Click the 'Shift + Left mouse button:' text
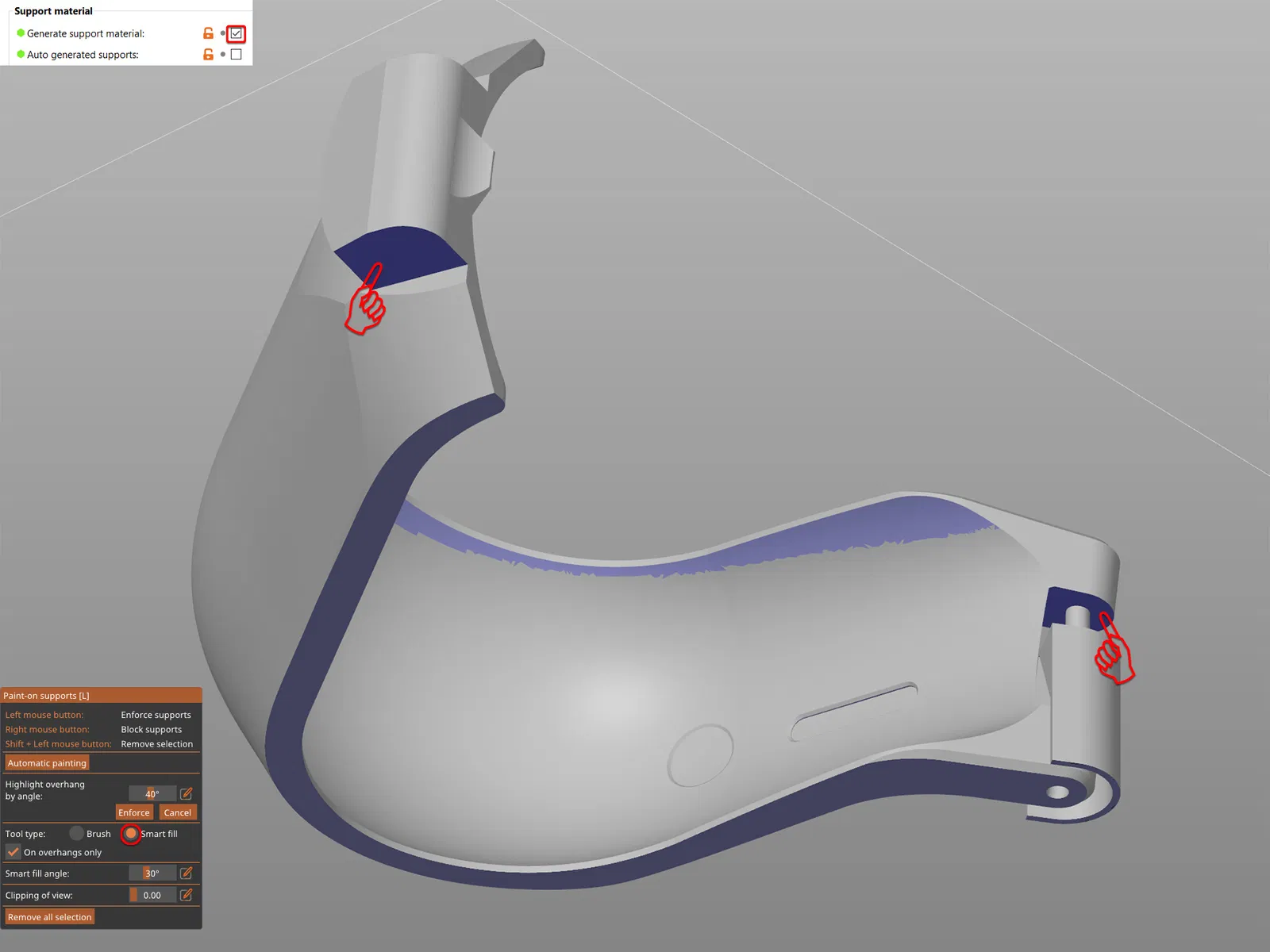Image resolution: width=1270 pixels, height=952 pixels. coord(59,744)
